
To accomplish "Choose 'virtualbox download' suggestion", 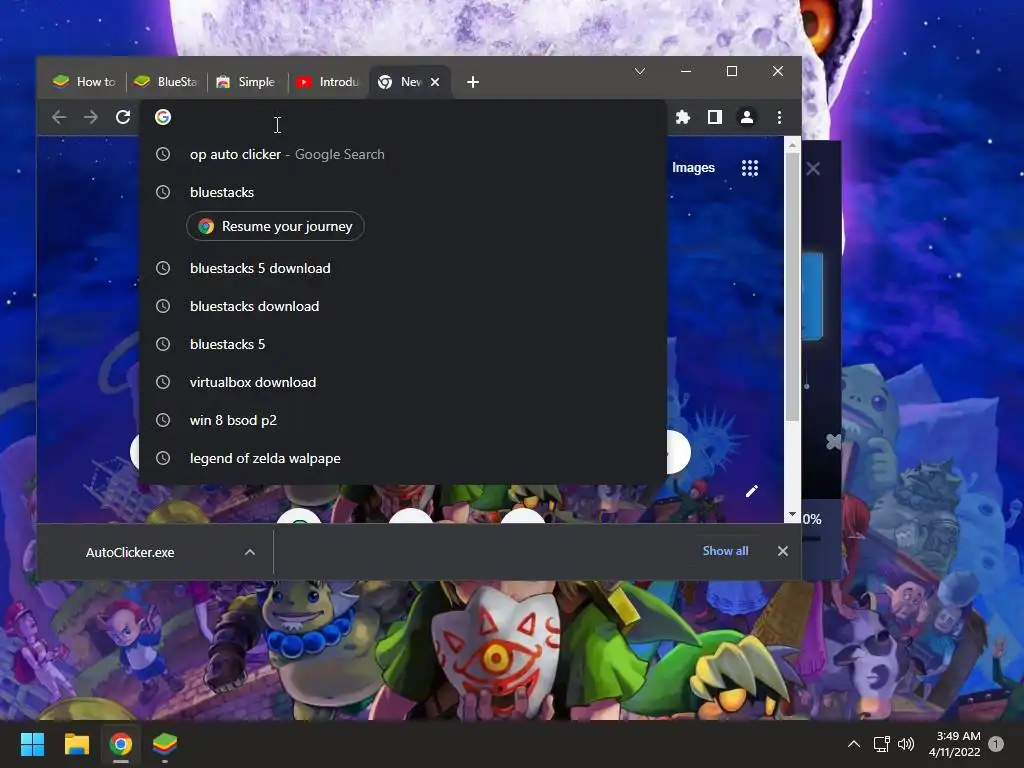I will [x=403, y=382].
